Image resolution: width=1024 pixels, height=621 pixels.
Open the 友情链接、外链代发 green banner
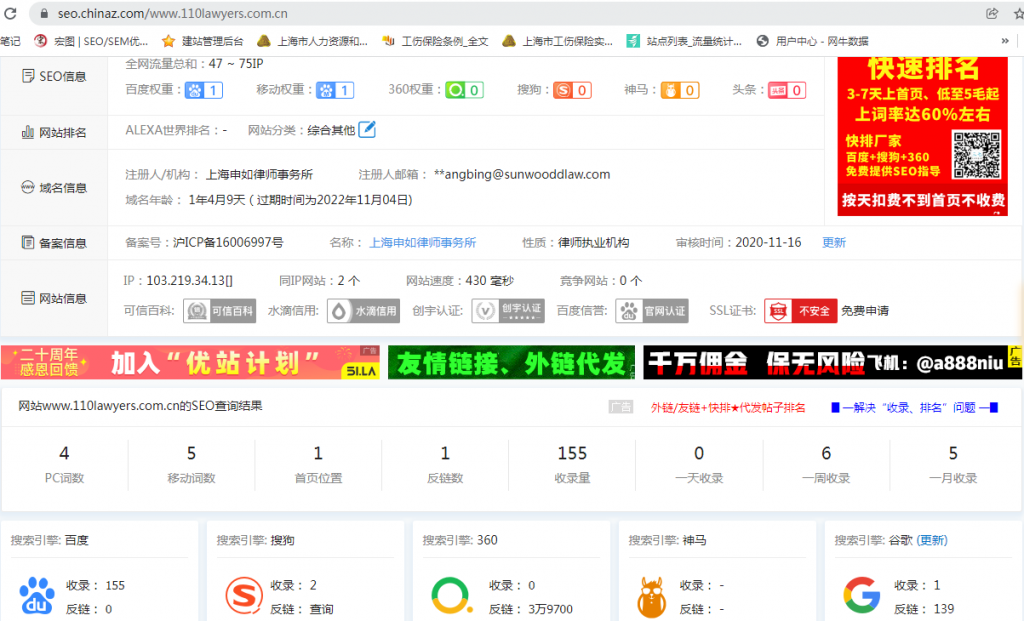(x=511, y=362)
